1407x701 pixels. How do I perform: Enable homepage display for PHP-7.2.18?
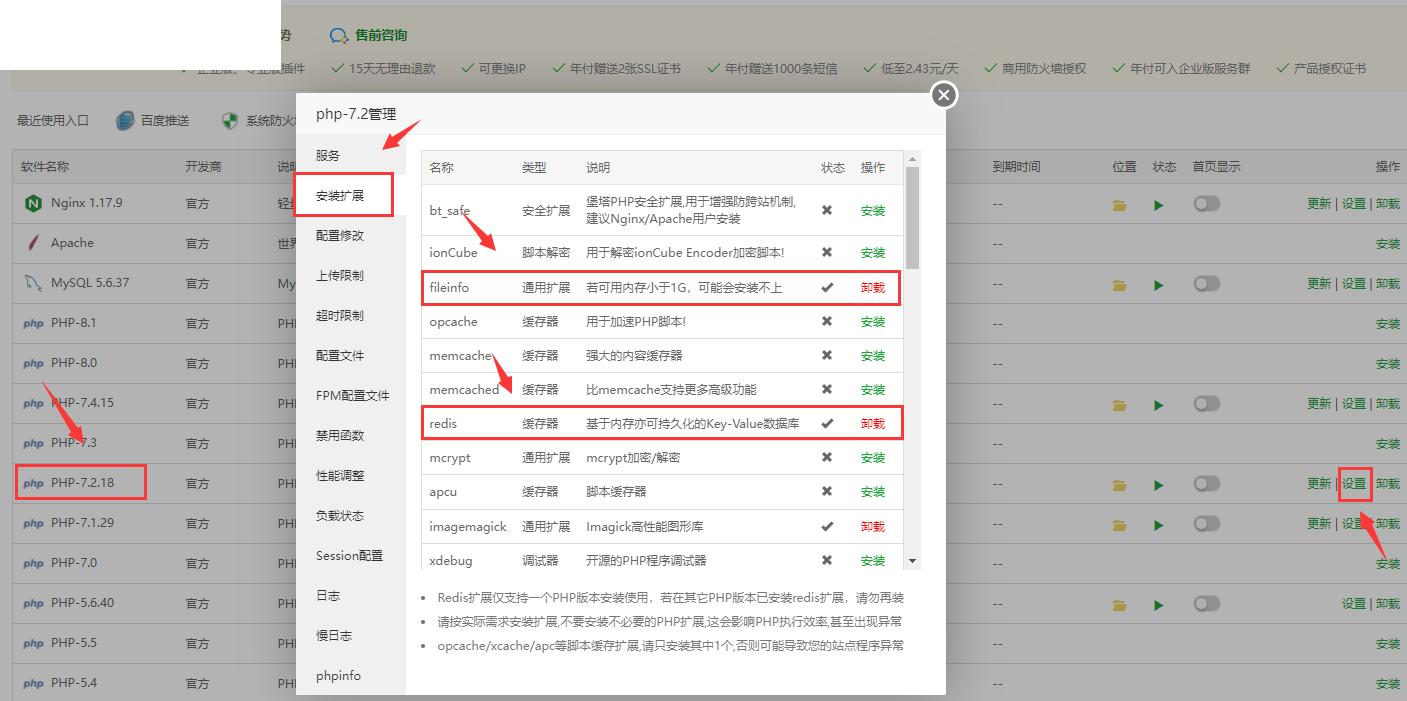(1206, 484)
